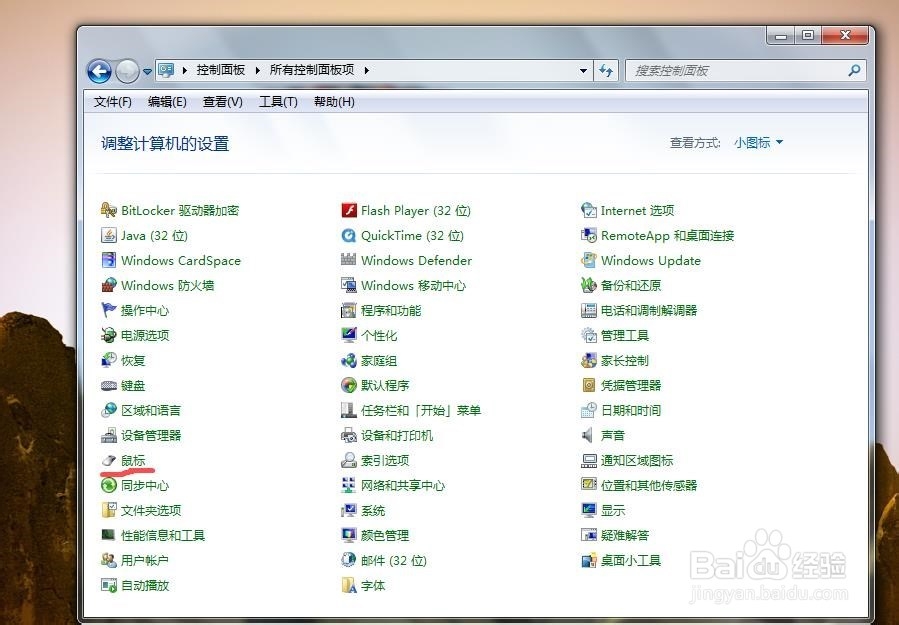This screenshot has height=625, width=899.
Task: Open the 查看方式 小图标 view dropdown
Action: coord(756,142)
